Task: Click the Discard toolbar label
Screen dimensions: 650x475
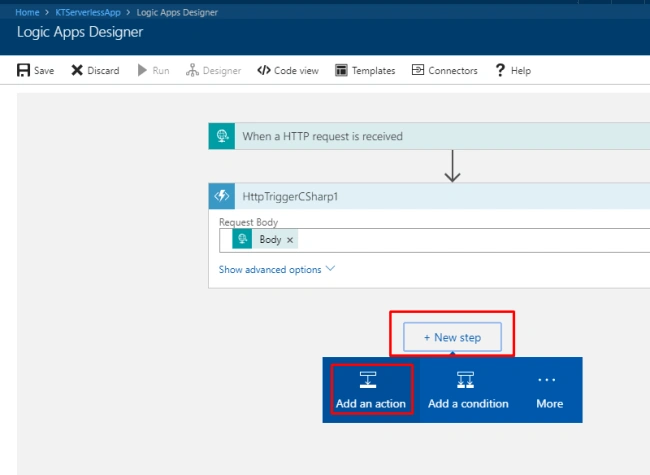Action: (x=103, y=70)
